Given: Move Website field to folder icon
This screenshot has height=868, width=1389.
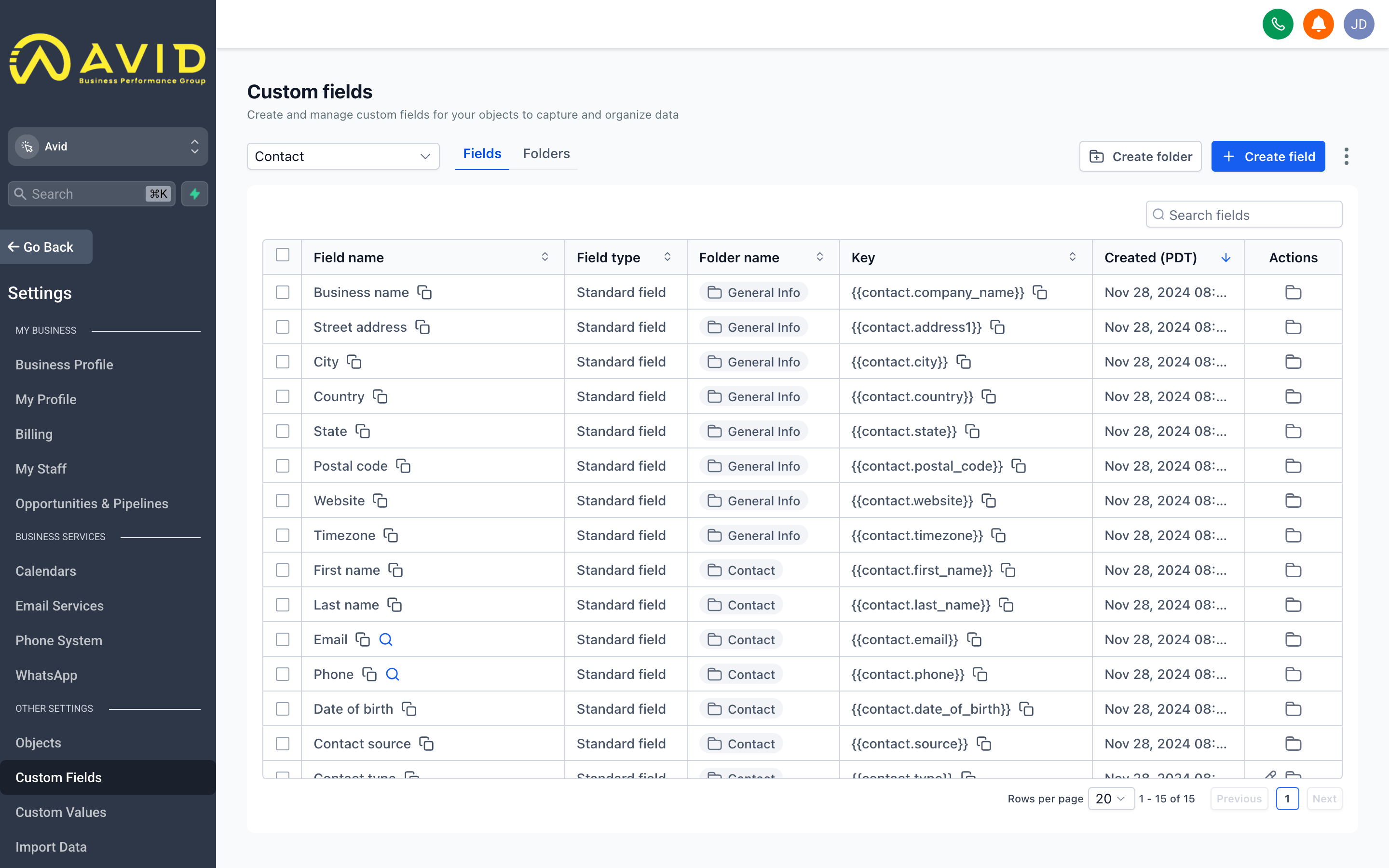Looking at the screenshot, I should 1293,501.
